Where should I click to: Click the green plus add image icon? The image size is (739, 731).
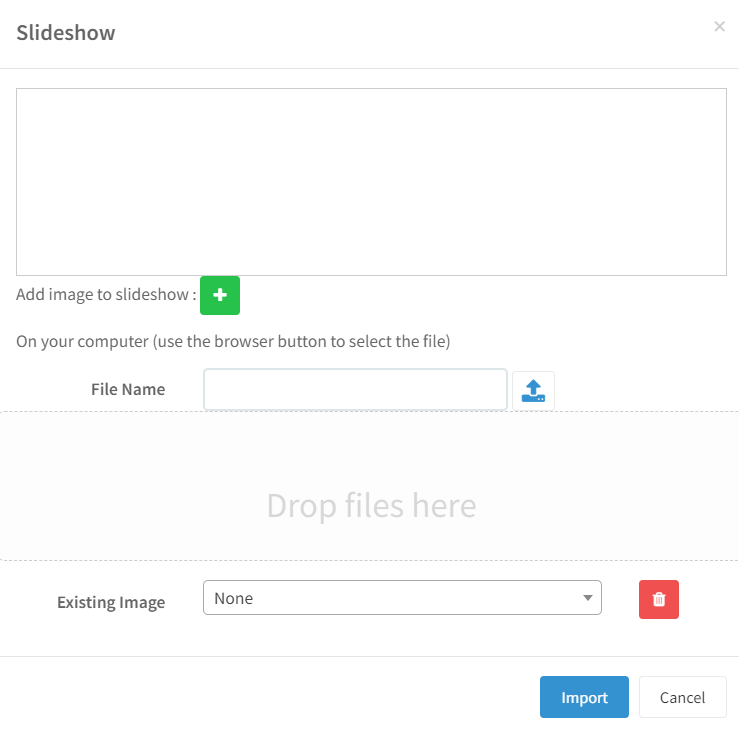(x=220, y=295)
